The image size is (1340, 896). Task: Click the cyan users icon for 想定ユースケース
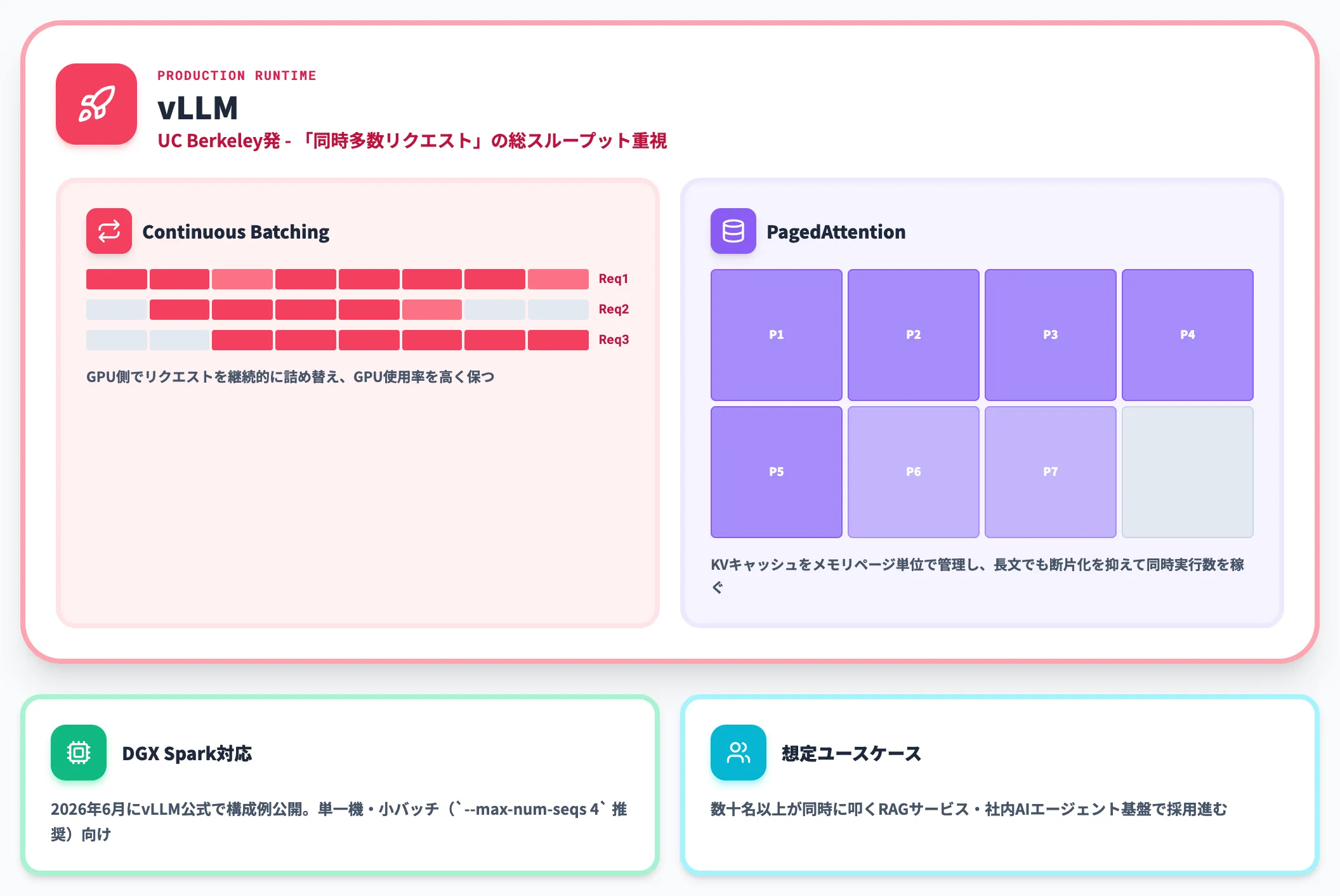(739, 753)
